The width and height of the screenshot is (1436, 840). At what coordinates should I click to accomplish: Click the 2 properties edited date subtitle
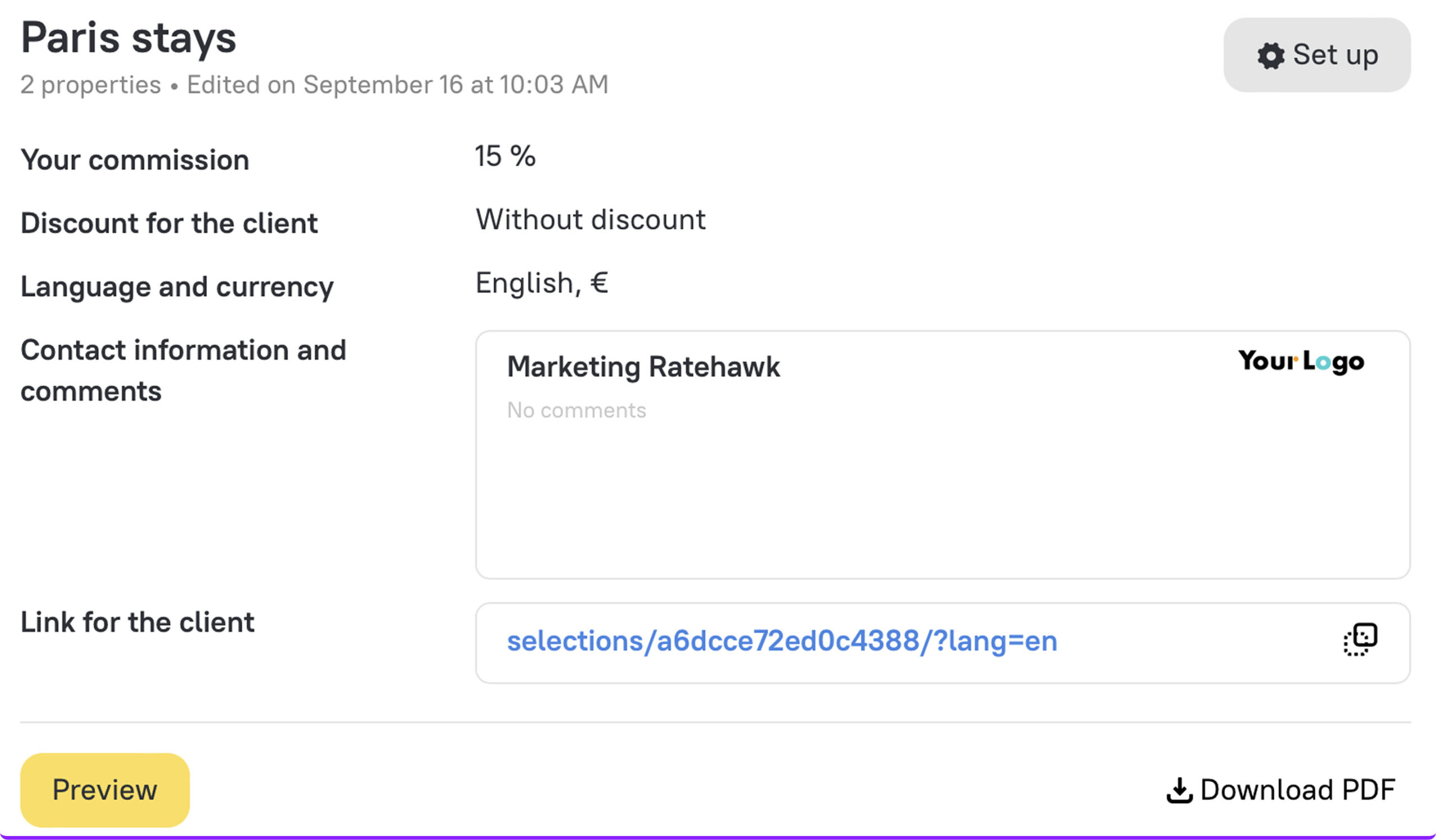coord(314,85)
